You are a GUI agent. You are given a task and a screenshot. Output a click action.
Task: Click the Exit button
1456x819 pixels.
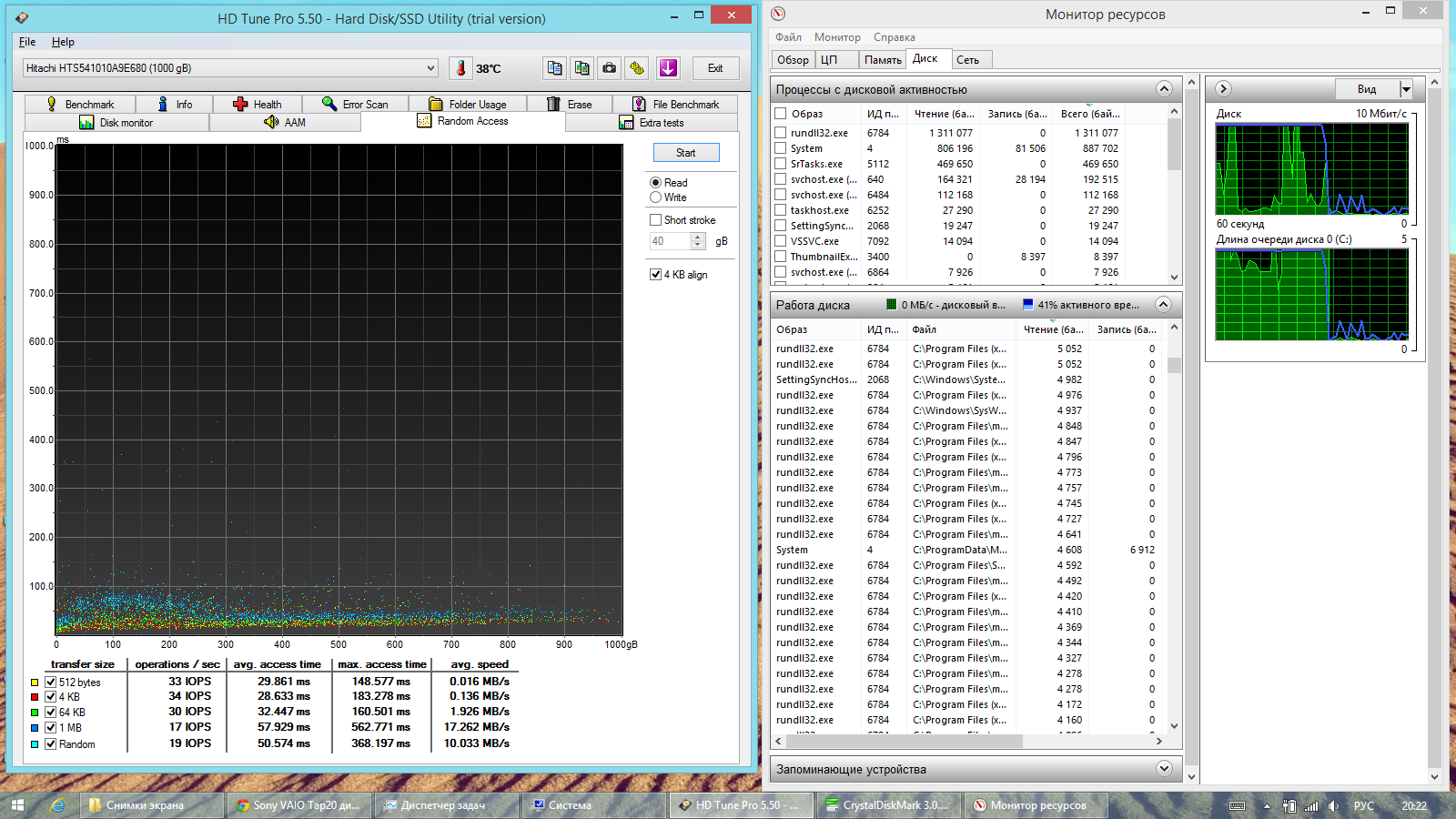tap(715, 68)
